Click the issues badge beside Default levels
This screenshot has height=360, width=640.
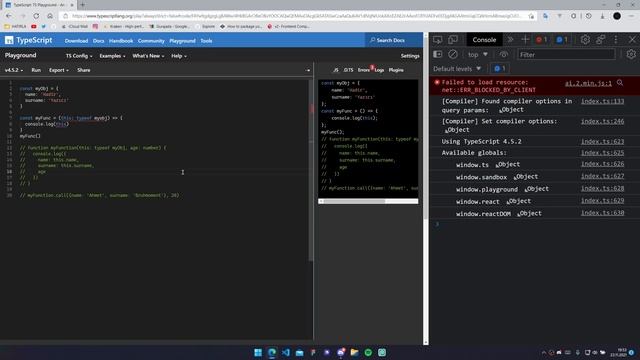500,69
